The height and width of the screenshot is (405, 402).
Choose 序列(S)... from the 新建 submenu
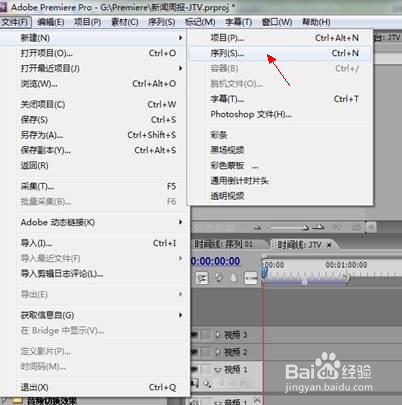point(280,53)
